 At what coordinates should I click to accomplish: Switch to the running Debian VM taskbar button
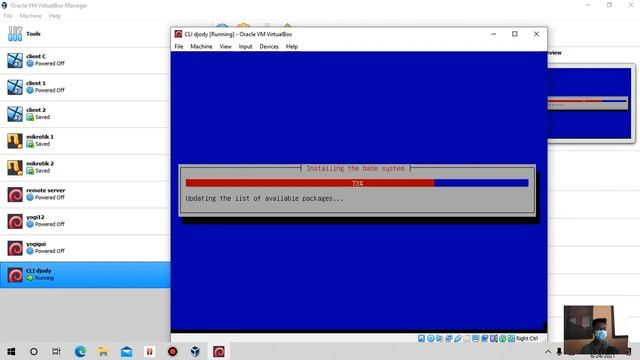pyautogui.click(x=219, y=351)
